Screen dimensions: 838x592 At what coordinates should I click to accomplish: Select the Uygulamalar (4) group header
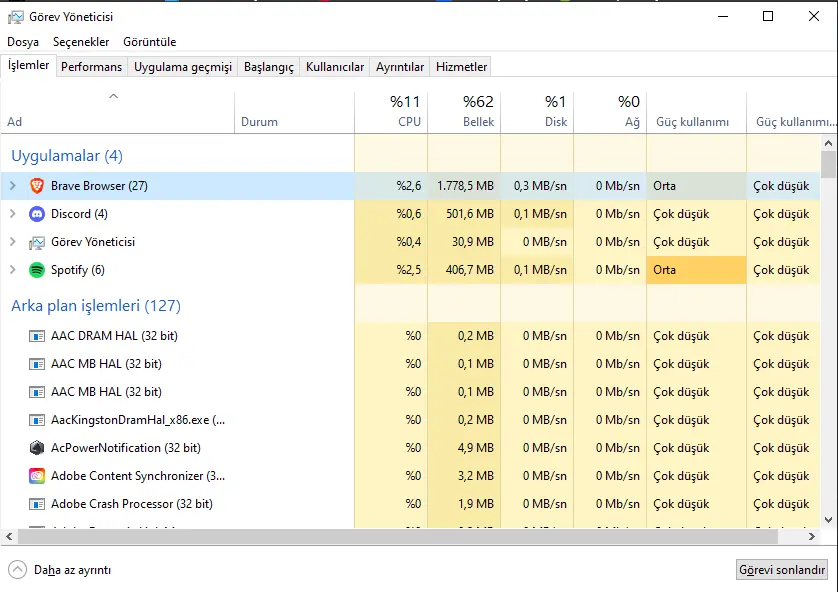tap(67, 156)
